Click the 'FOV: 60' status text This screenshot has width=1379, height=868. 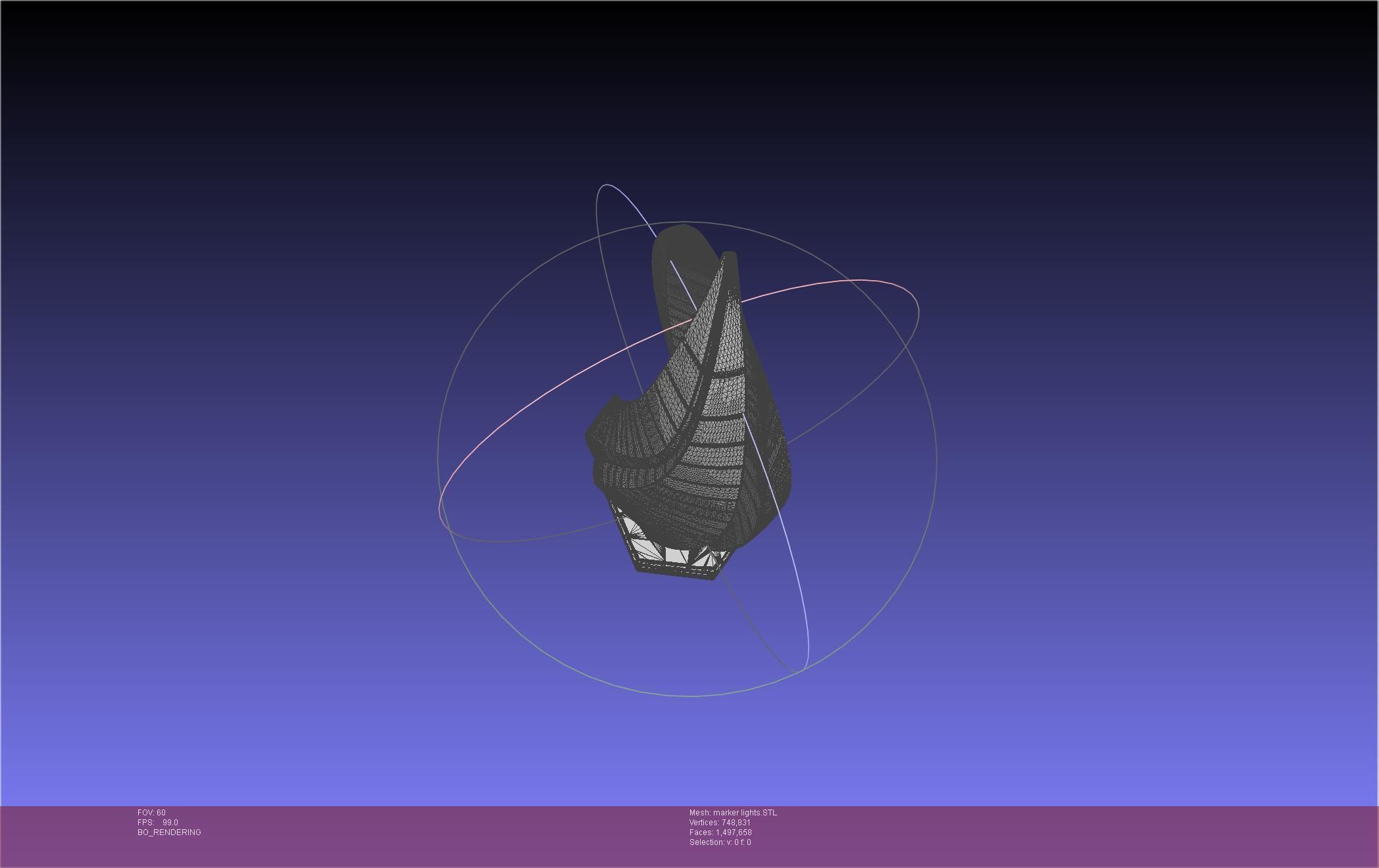pos(151,813)
